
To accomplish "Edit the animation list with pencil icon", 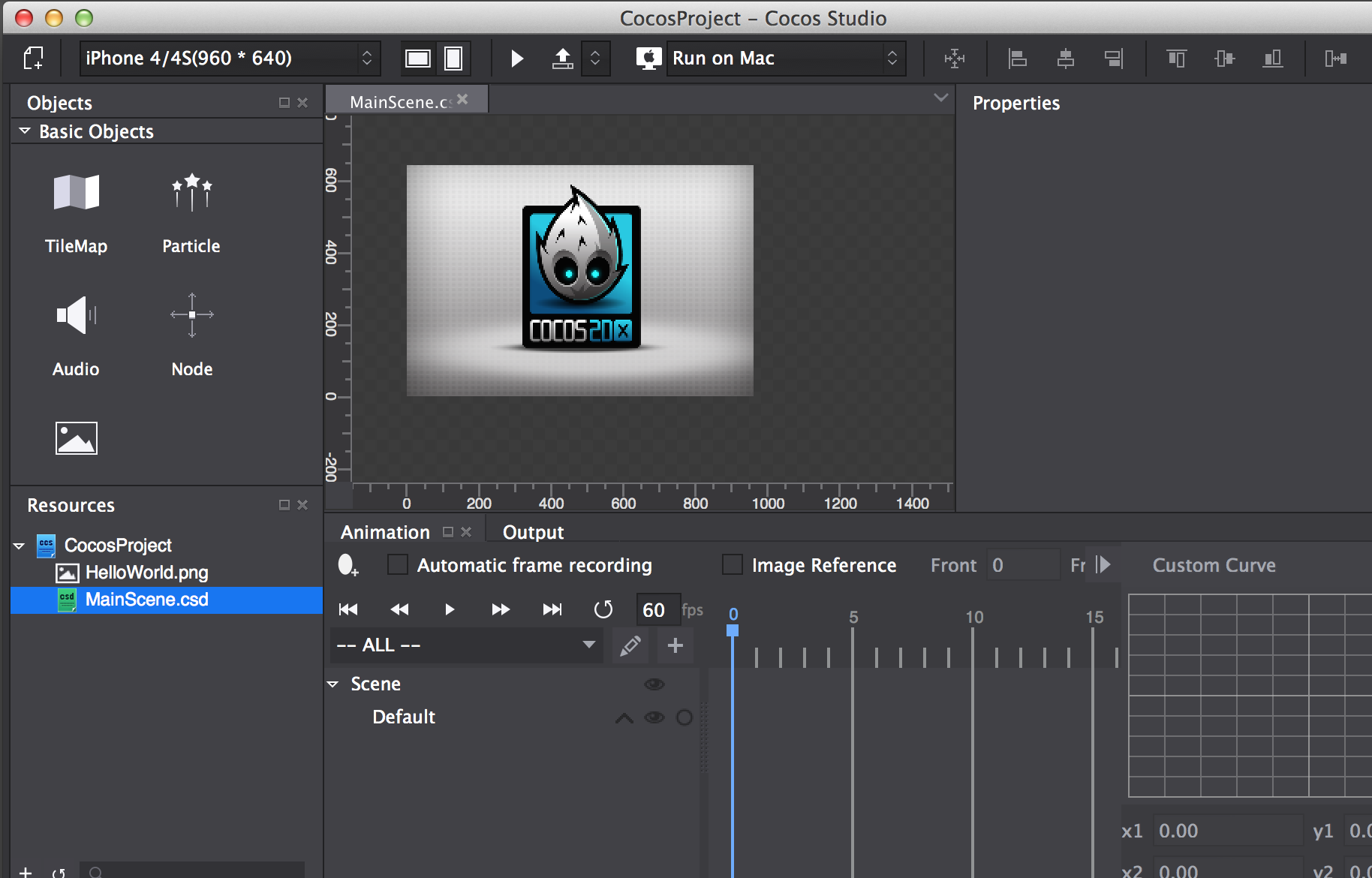I will pos(630,645).
